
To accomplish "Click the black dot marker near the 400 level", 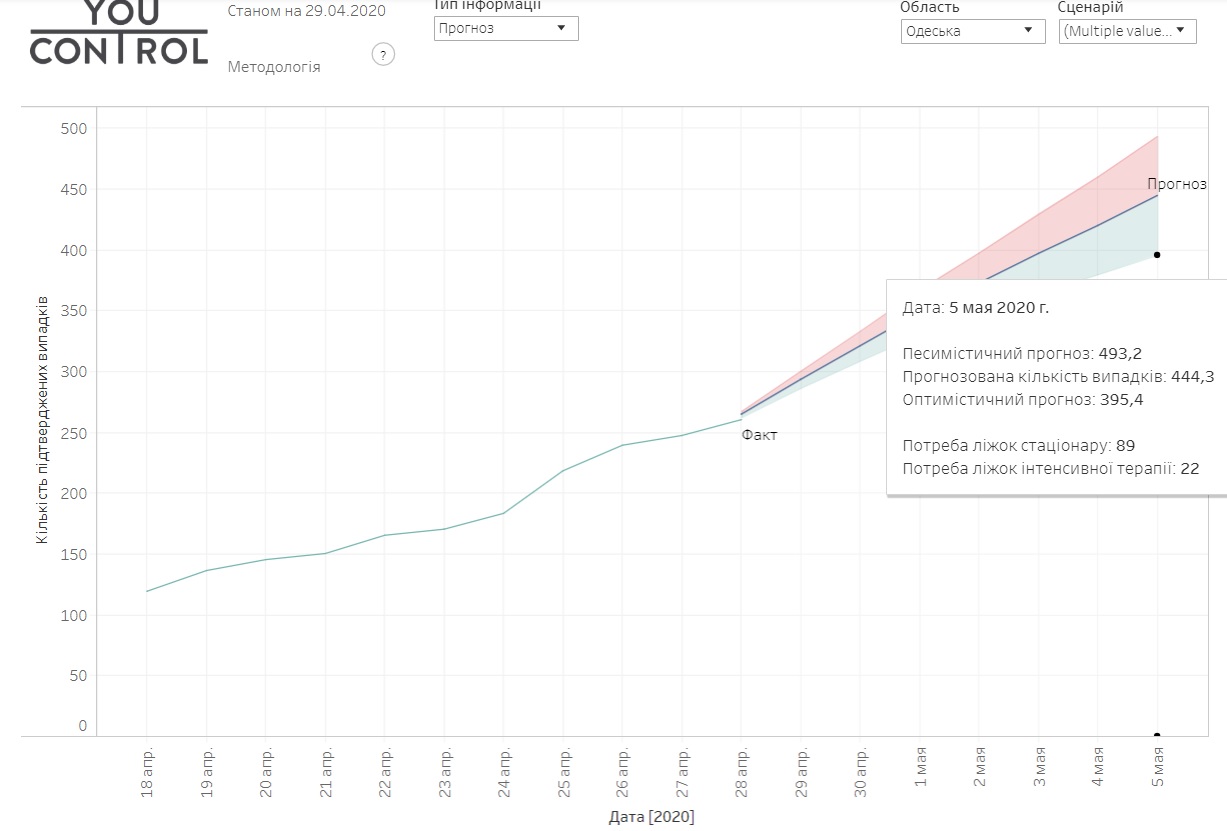I will (1157, 255).
